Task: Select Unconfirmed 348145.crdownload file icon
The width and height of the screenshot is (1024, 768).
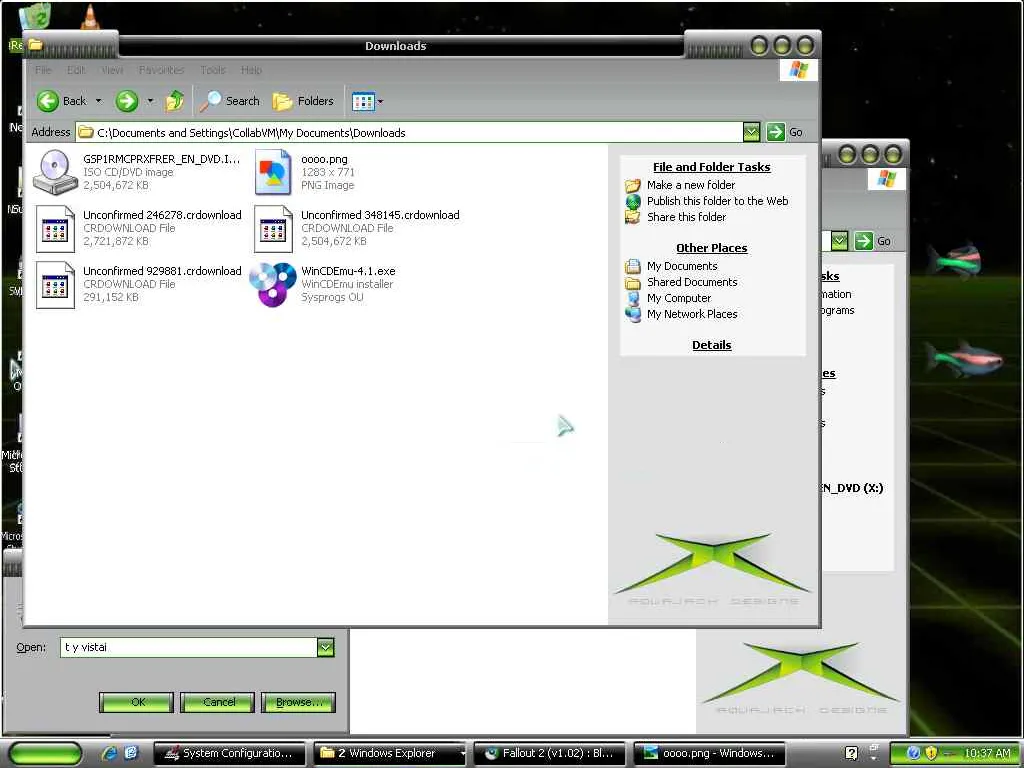Action: 273,229
